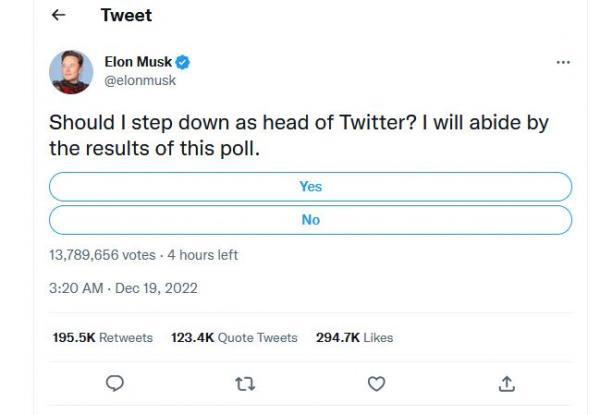Click the Dec 19, 2022 date
The width and height of the screenshot is (600, 415).
point(156,288)
